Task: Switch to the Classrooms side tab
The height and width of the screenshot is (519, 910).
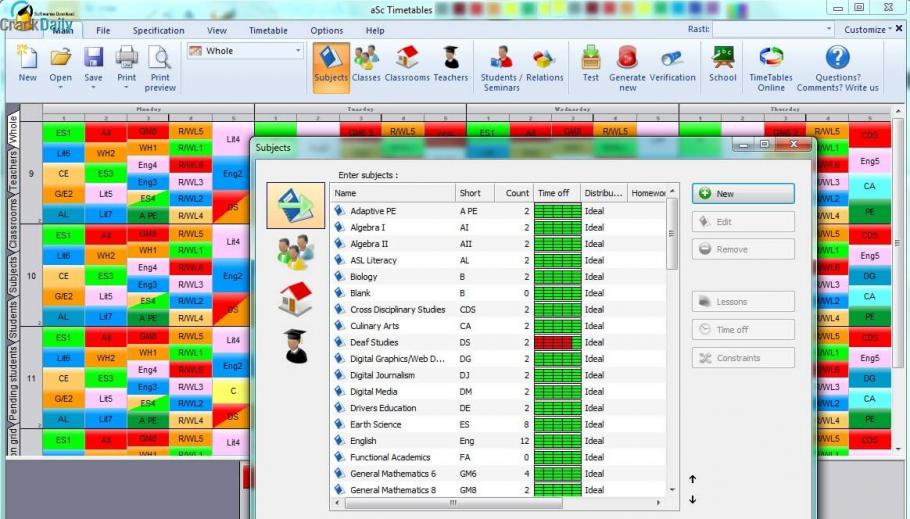Action: [x=13, y=224]
